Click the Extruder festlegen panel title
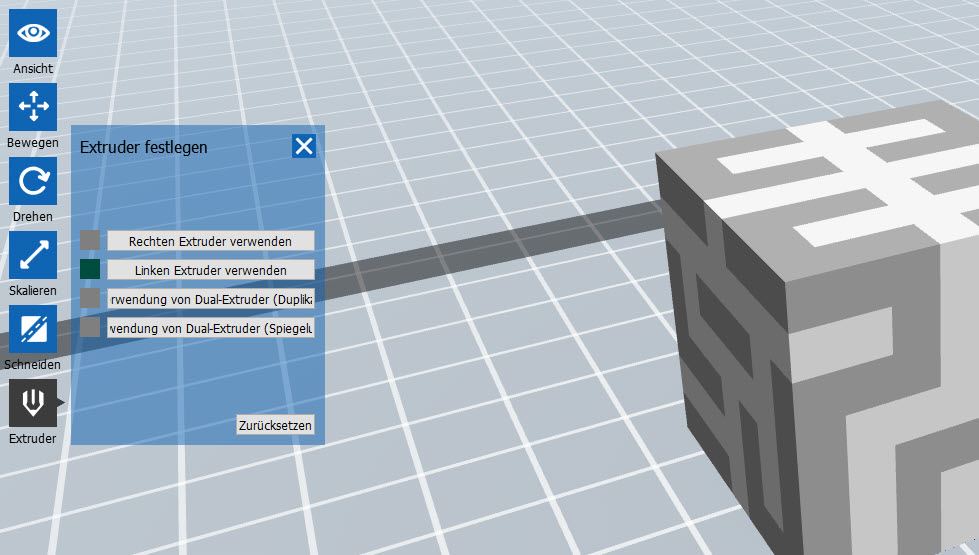Viewport: 979px width, 555px height. click(144, 147)
